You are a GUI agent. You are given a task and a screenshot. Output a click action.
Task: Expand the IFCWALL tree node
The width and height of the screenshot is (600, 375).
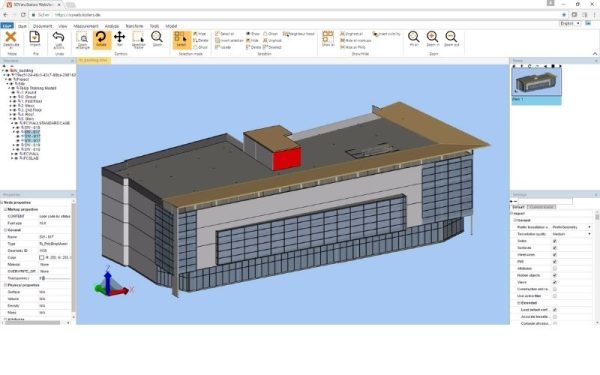pyautogui.click(x=11, y=153)
